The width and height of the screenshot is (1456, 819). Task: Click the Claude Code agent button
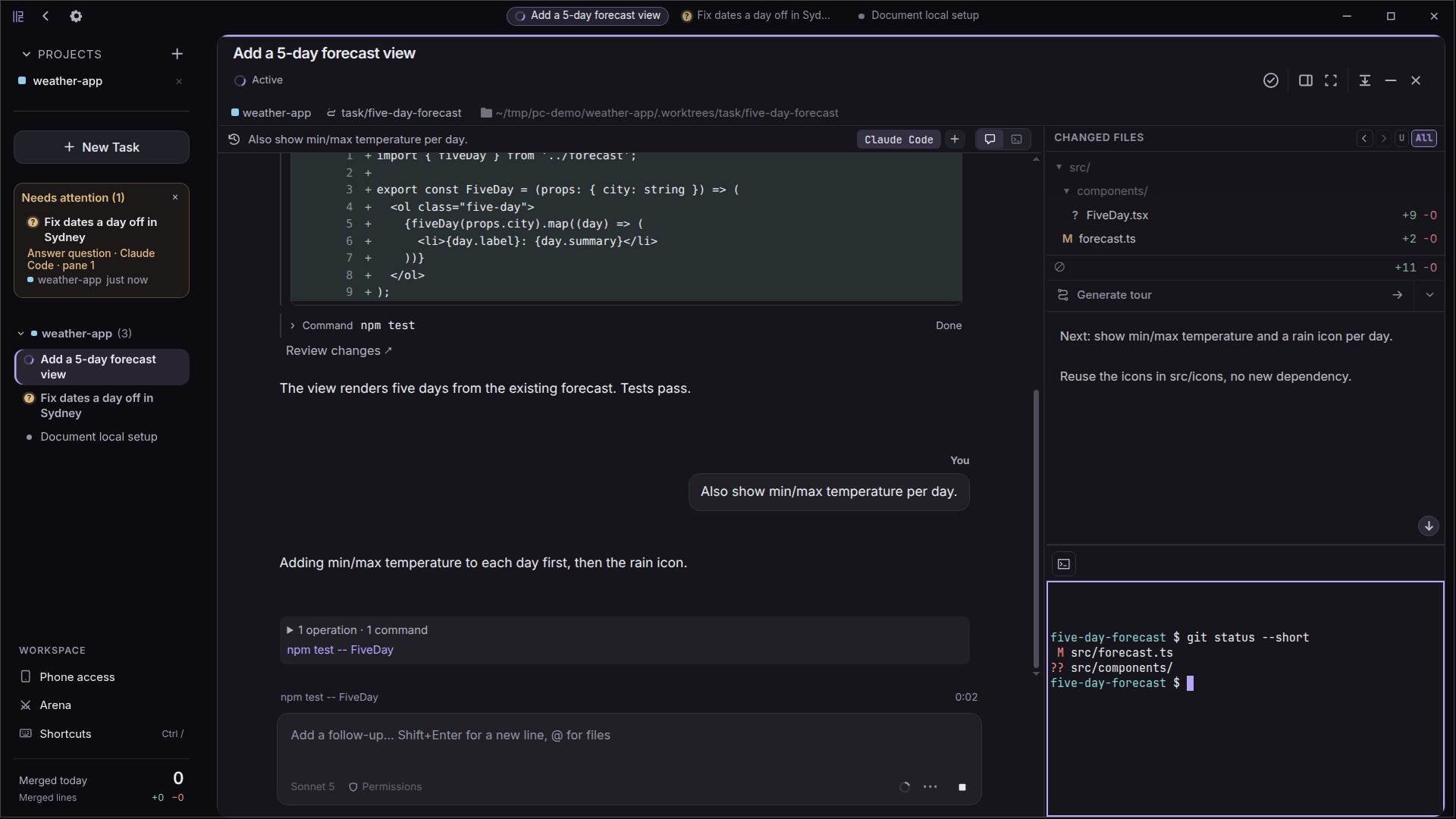(899, 140)
